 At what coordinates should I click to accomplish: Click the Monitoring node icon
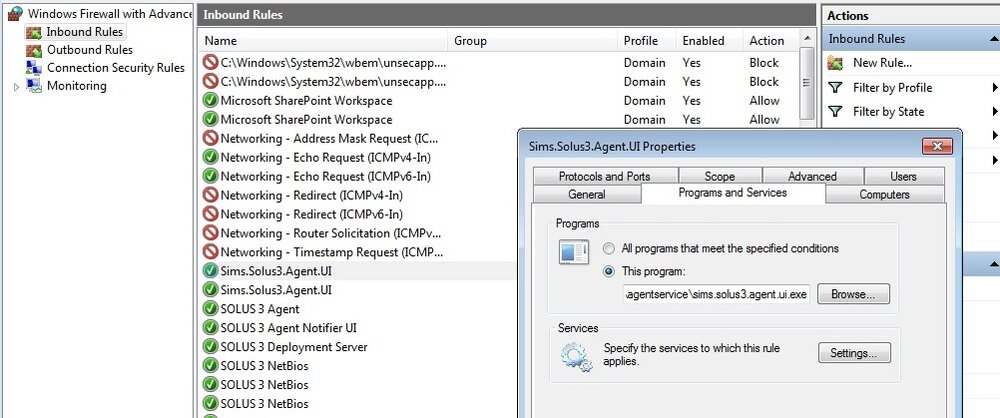click(x=34, y=86)
